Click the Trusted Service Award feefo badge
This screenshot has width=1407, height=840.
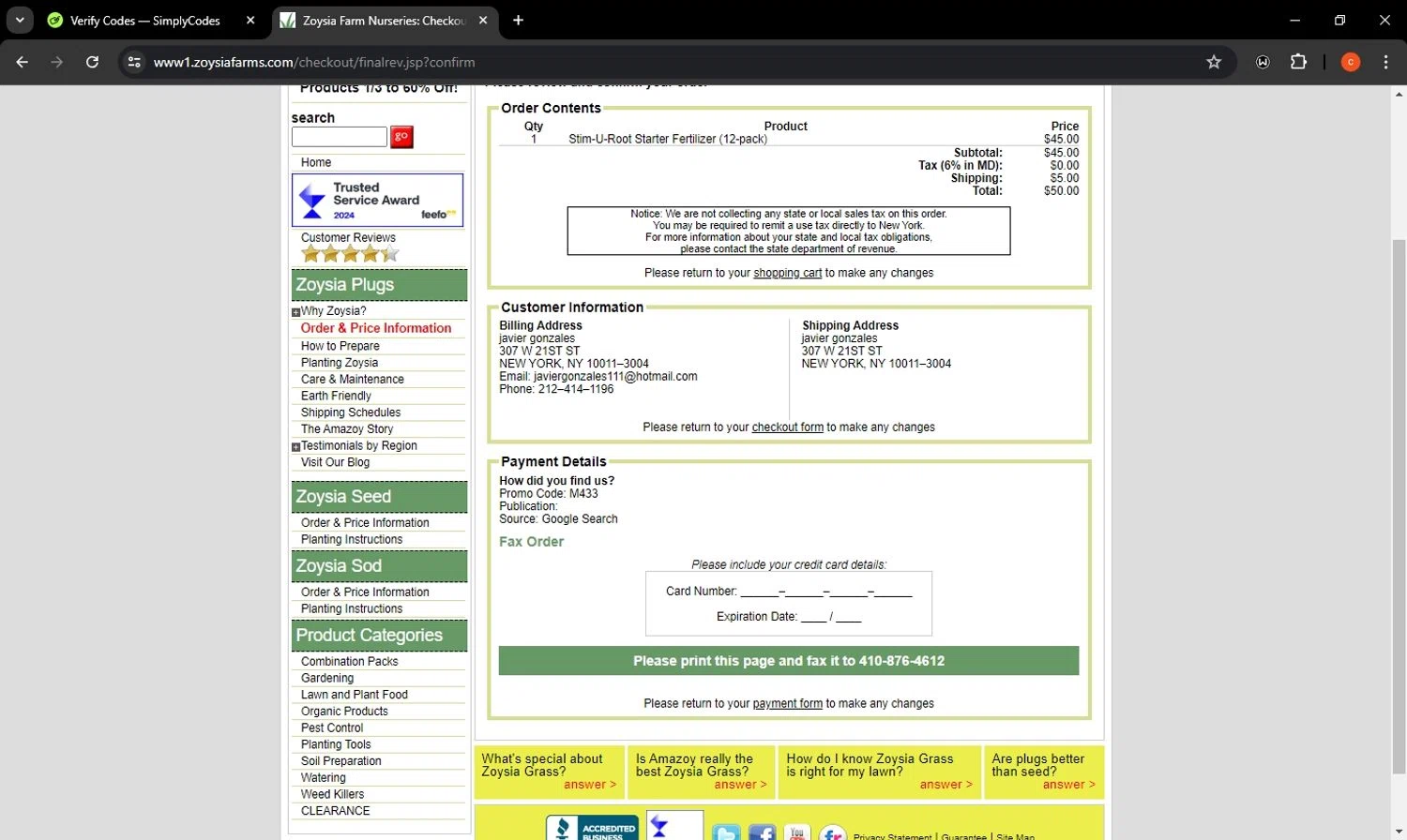pyautogui.click(x=378, y=200)
